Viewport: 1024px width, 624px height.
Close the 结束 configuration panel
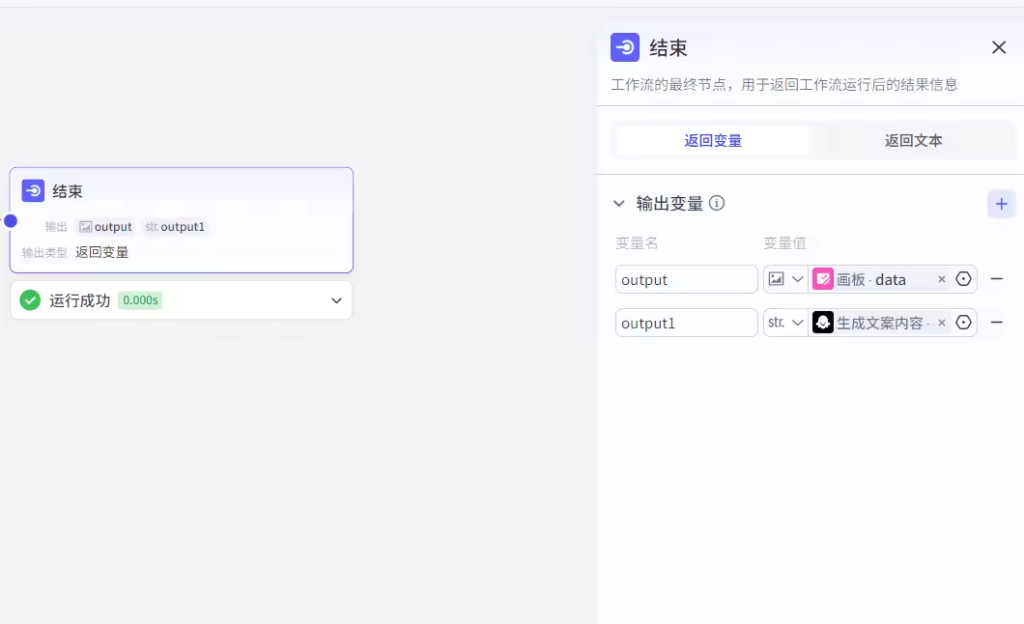[x=998, y=47]
